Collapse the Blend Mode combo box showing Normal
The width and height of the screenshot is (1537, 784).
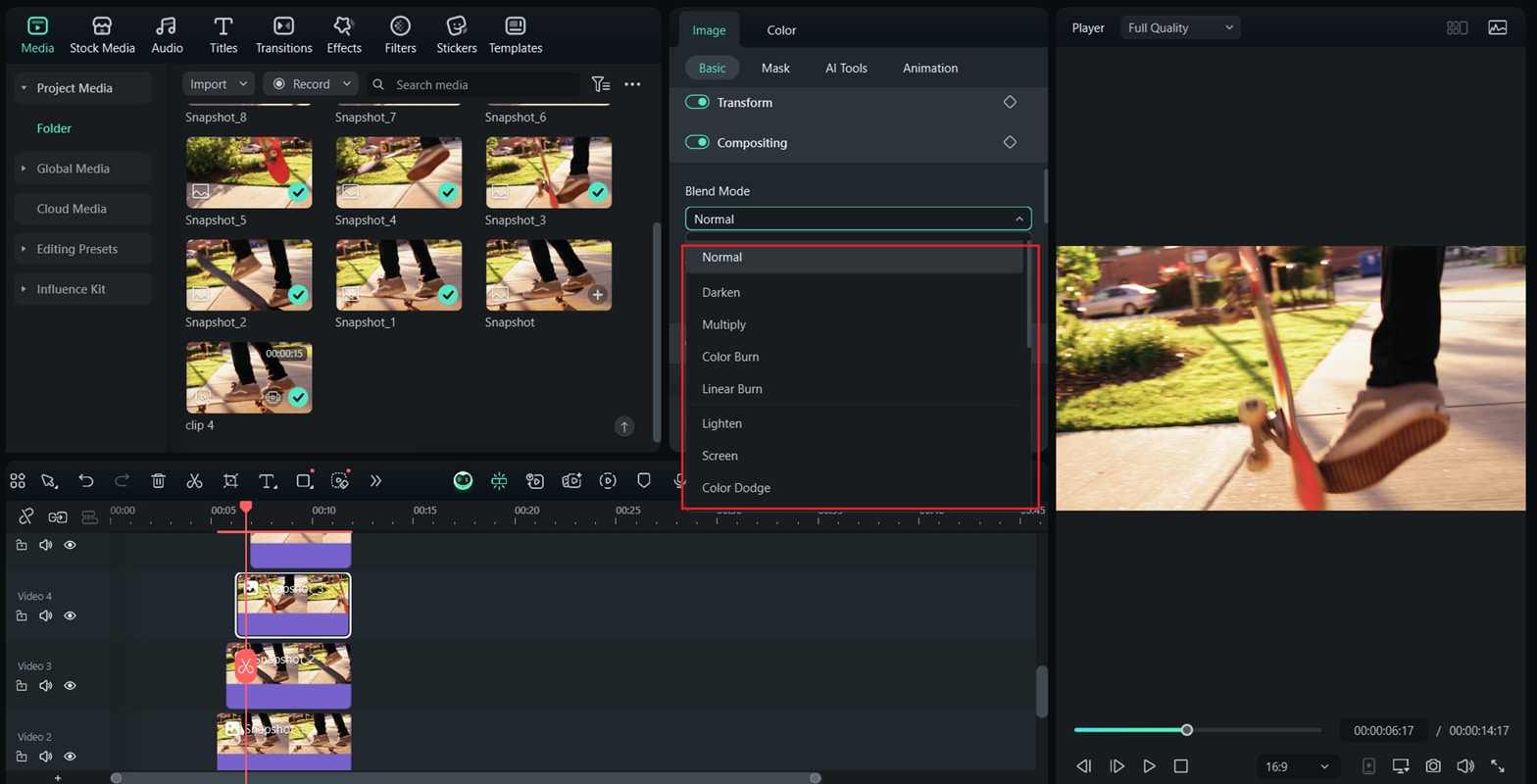click(x=859, y=219)
